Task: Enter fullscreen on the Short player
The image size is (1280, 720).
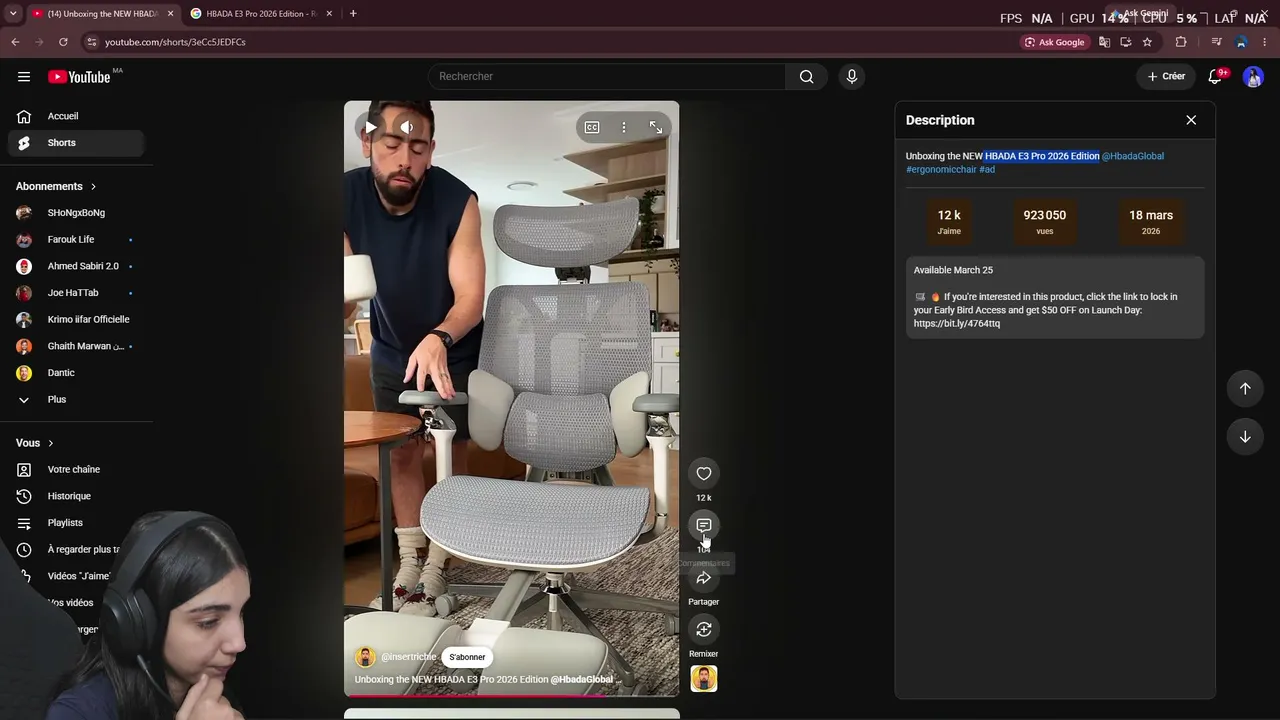Action: pyautogui.click(x=656, y=127)
